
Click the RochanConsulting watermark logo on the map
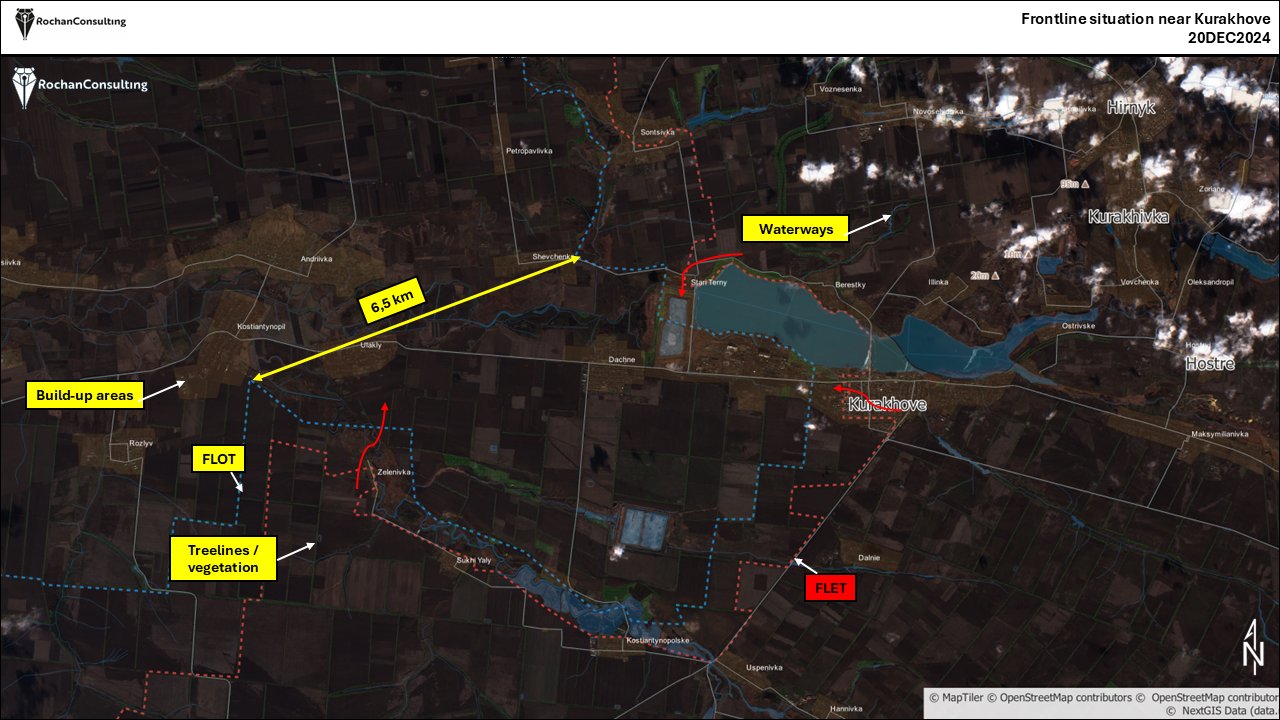pos(80,86)
